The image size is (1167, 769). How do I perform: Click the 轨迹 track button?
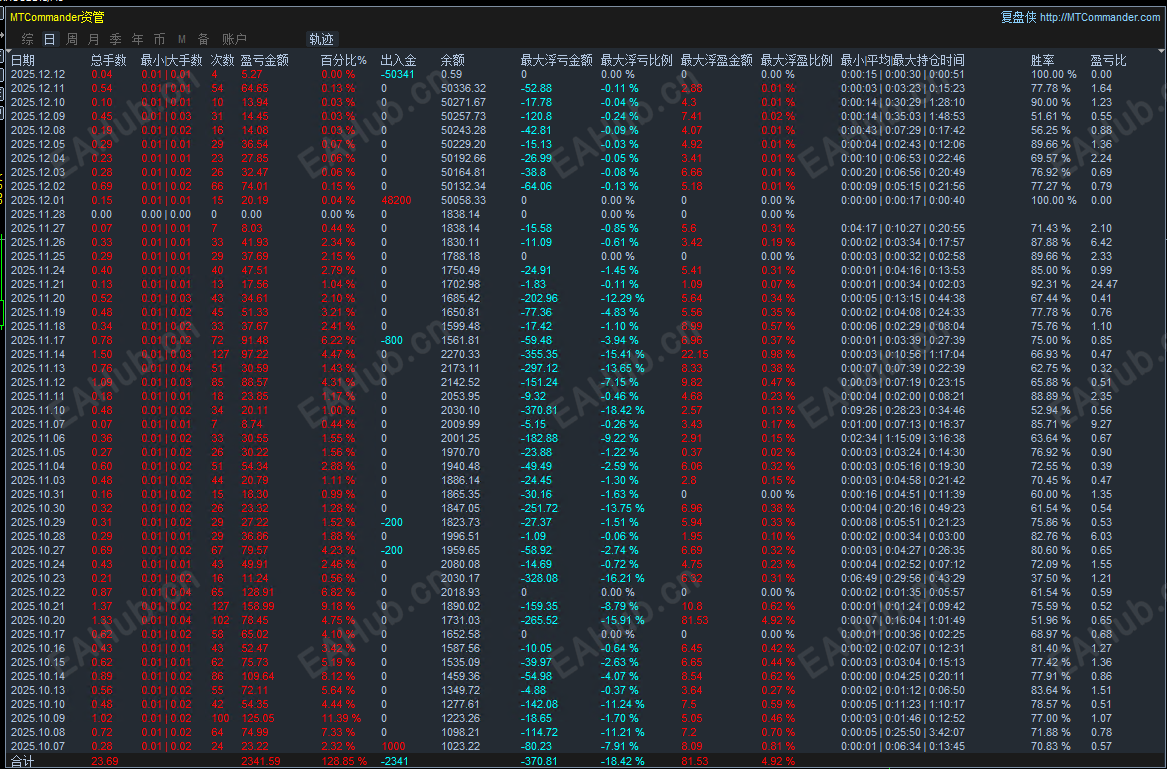pyautogui.click(x=322, y=39)
